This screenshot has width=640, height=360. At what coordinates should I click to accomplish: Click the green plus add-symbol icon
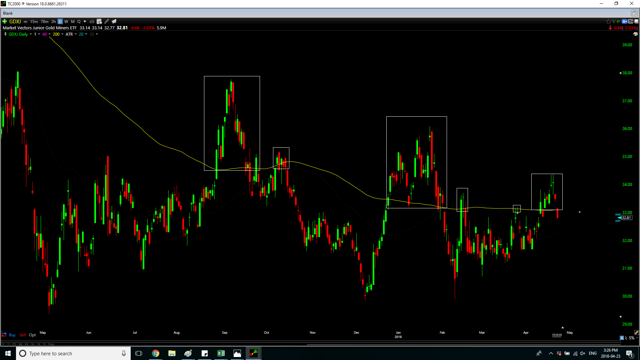click(4, 21)
